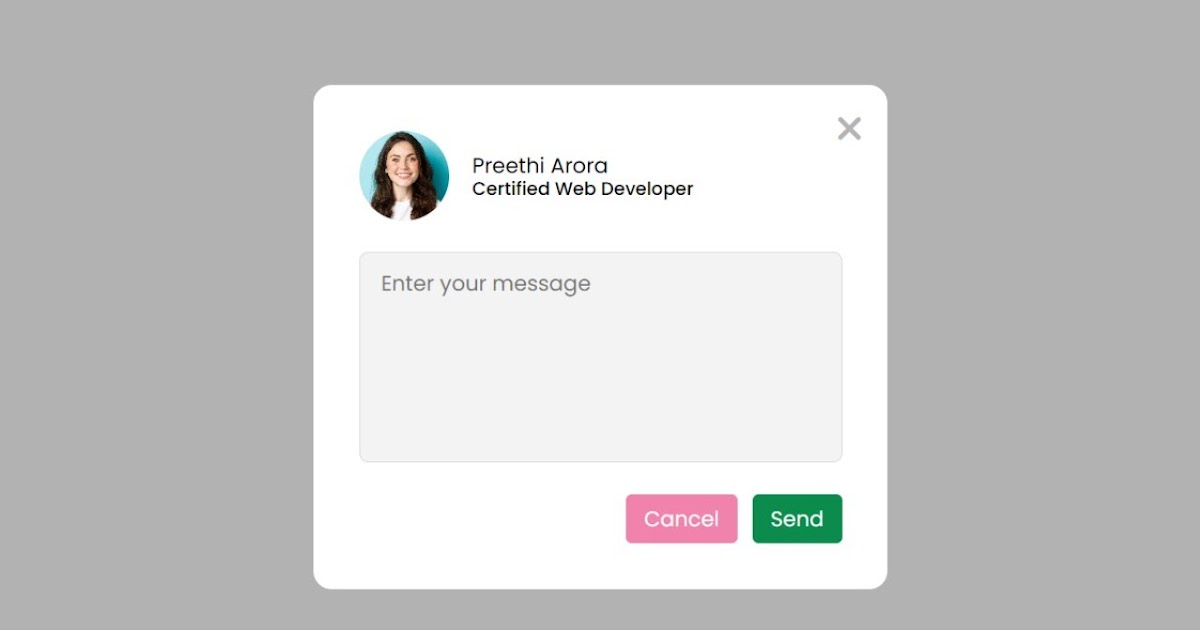Click the green Send button

pyautogui.click(x=797, y=519)
